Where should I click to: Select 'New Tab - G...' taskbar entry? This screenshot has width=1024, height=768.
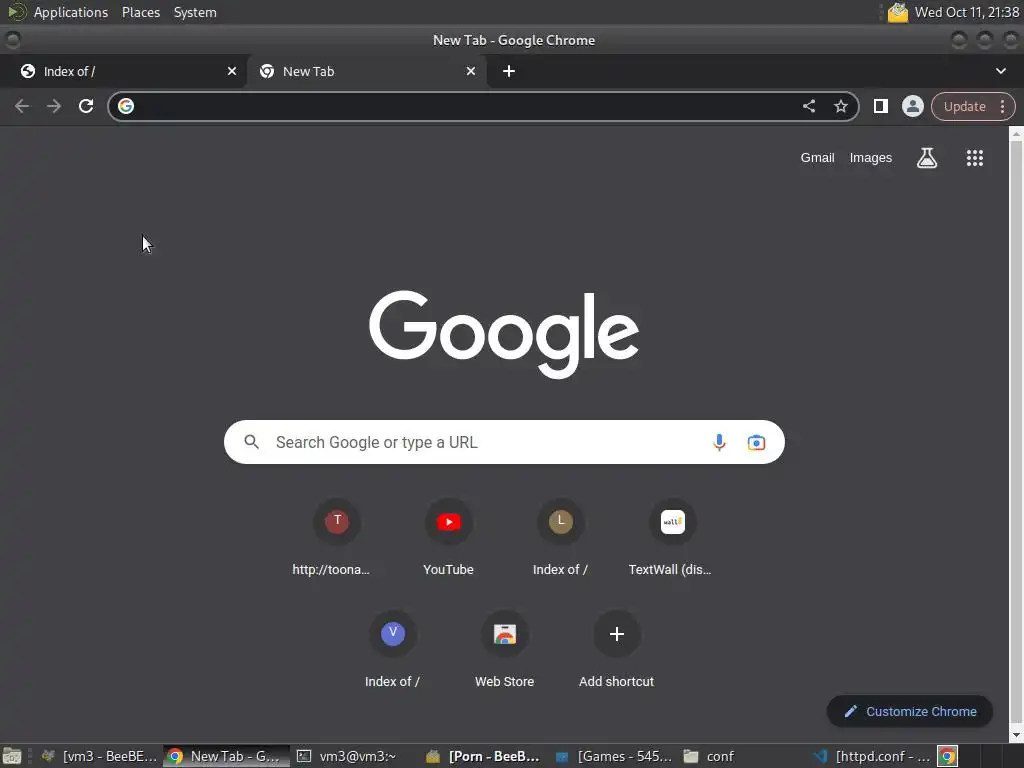pyautogui.click(x=226, y=756)
